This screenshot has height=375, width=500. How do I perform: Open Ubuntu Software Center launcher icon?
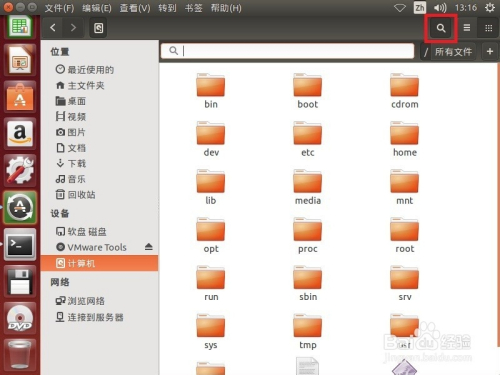pos(20,97)
